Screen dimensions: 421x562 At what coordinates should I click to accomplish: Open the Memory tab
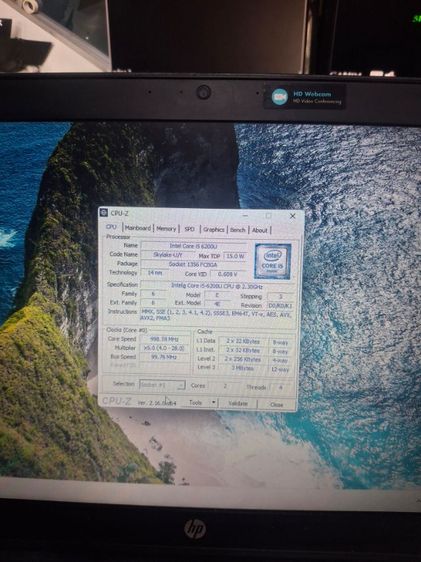pyautogui.click(x=166, y=229)
